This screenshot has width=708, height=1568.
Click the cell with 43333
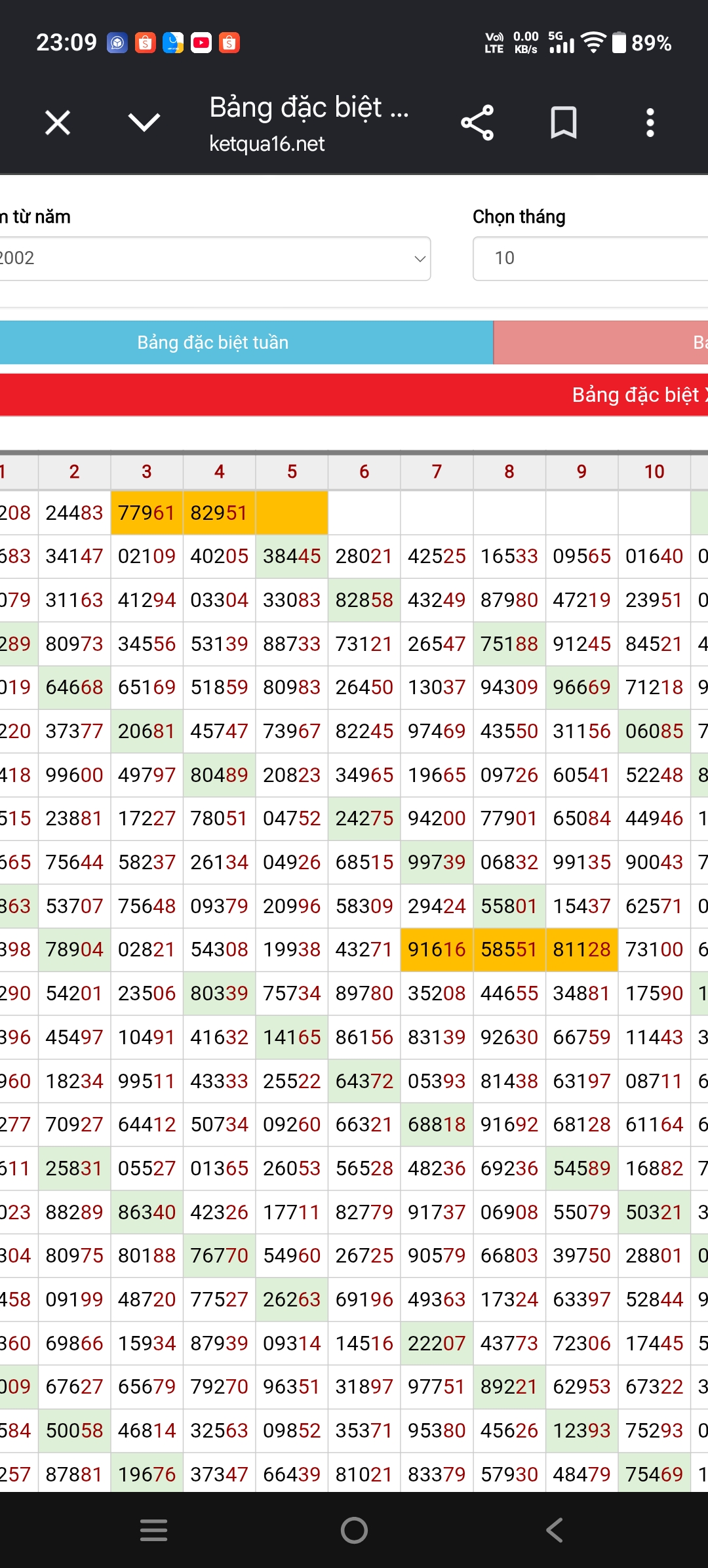pyautogui.click(x=219, y=1081)
